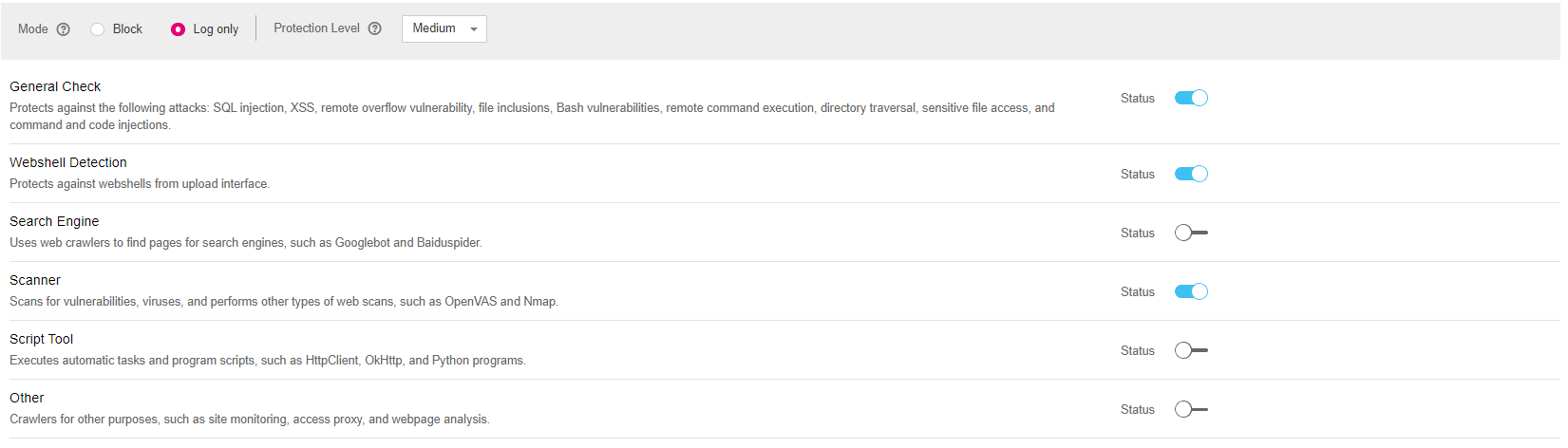The height and width of the screenshot is (448, 1568).
Task: Select the Log only radio button
Action: (x=178, y=29)
